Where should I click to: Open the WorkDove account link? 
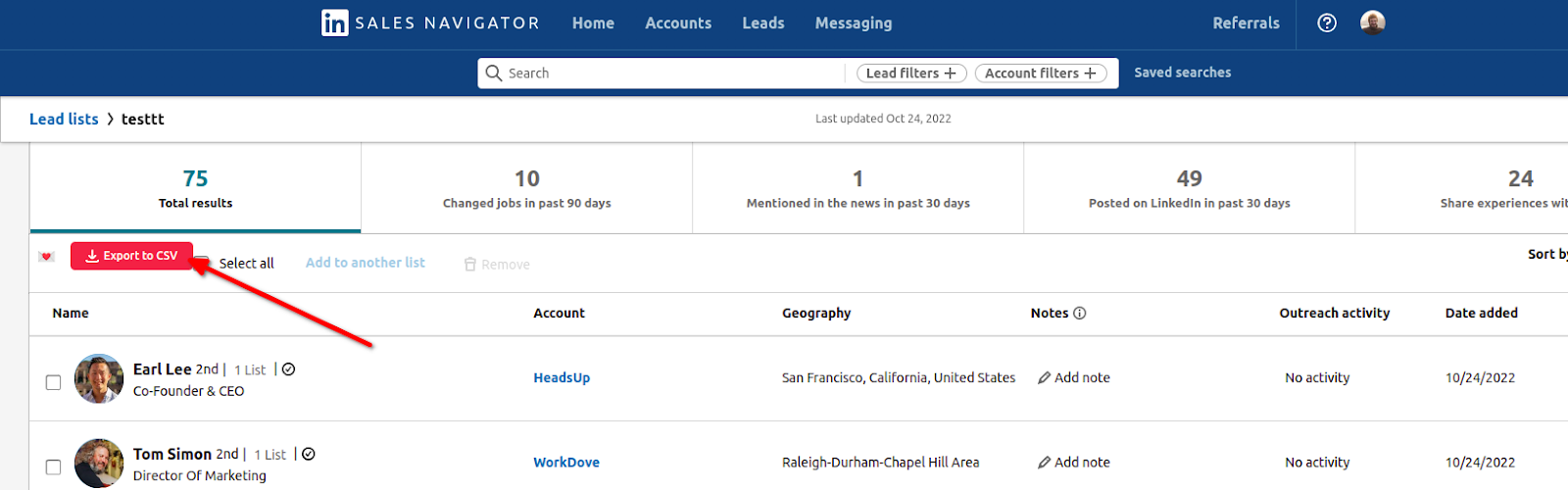566,462
